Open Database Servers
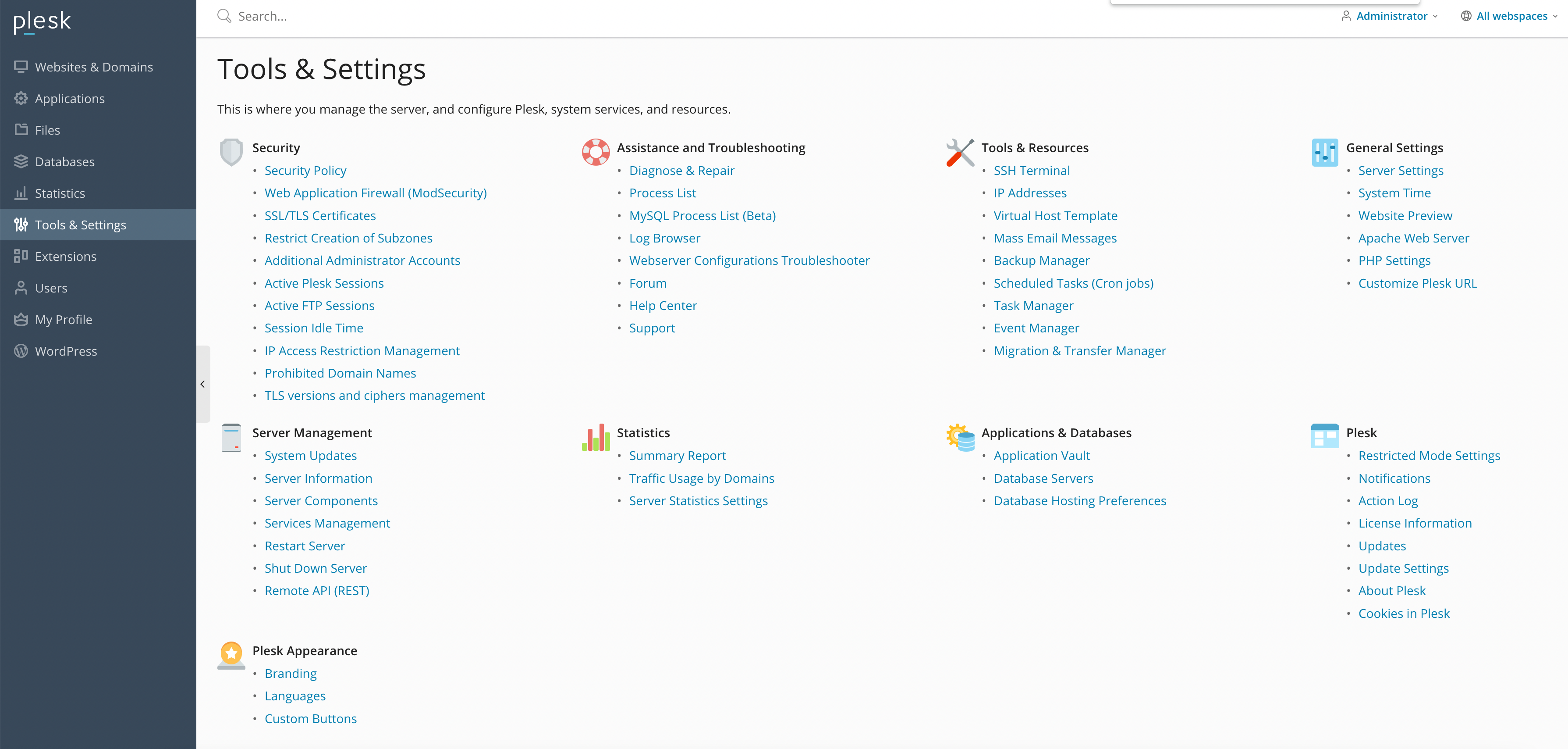Screen dimensions: 1568x749 pyautogui.click(x=1043, y=478)
